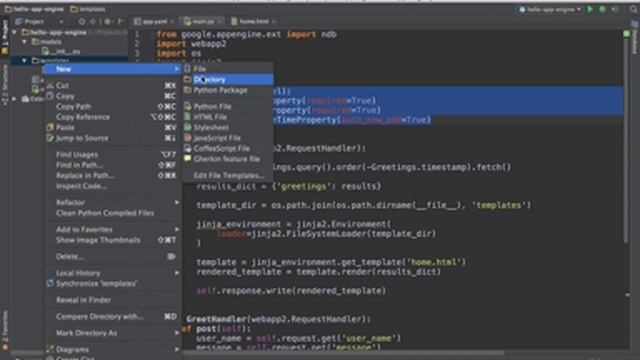Choose New in the context menu

pos(113,69)
